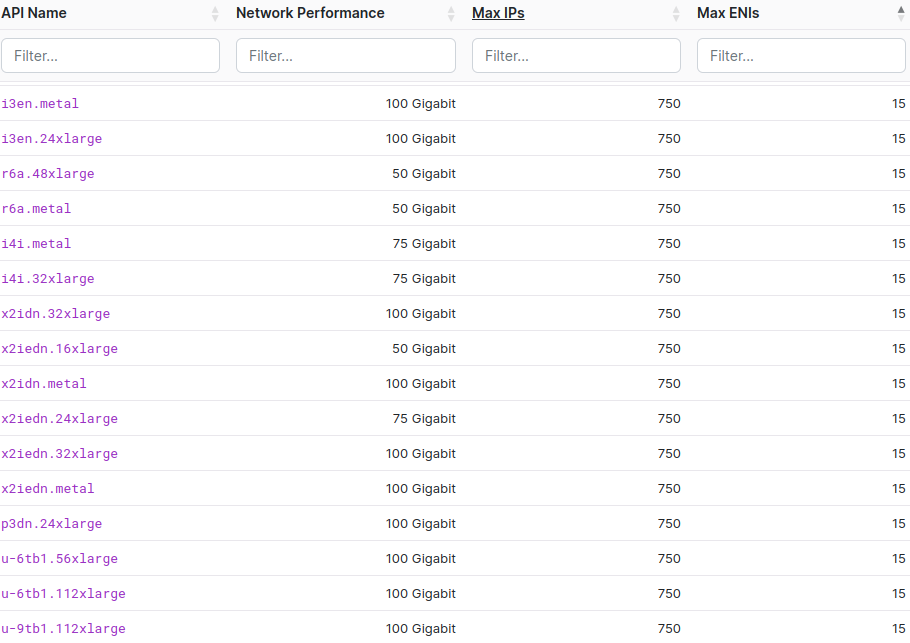
Task: Open the i3en.metal instance link
Action: coord(40,104)
